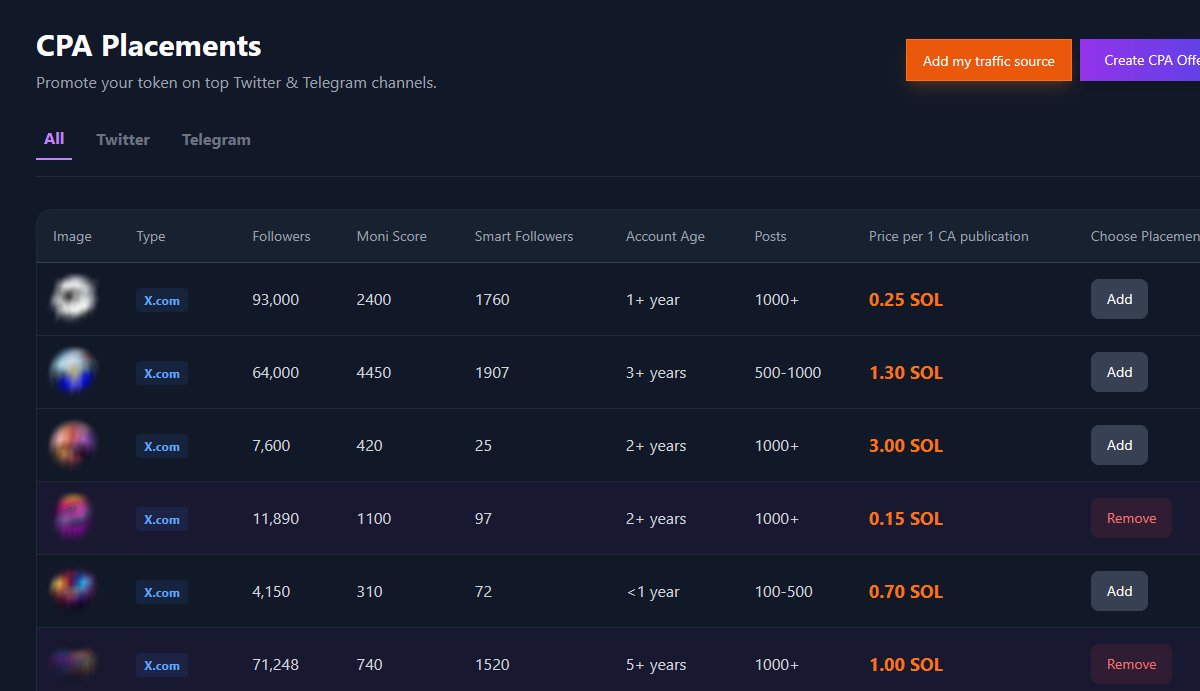The width and height of the screenshot is (1200, 691).
Task: Select the All tab
Action: tap(53, 138)
